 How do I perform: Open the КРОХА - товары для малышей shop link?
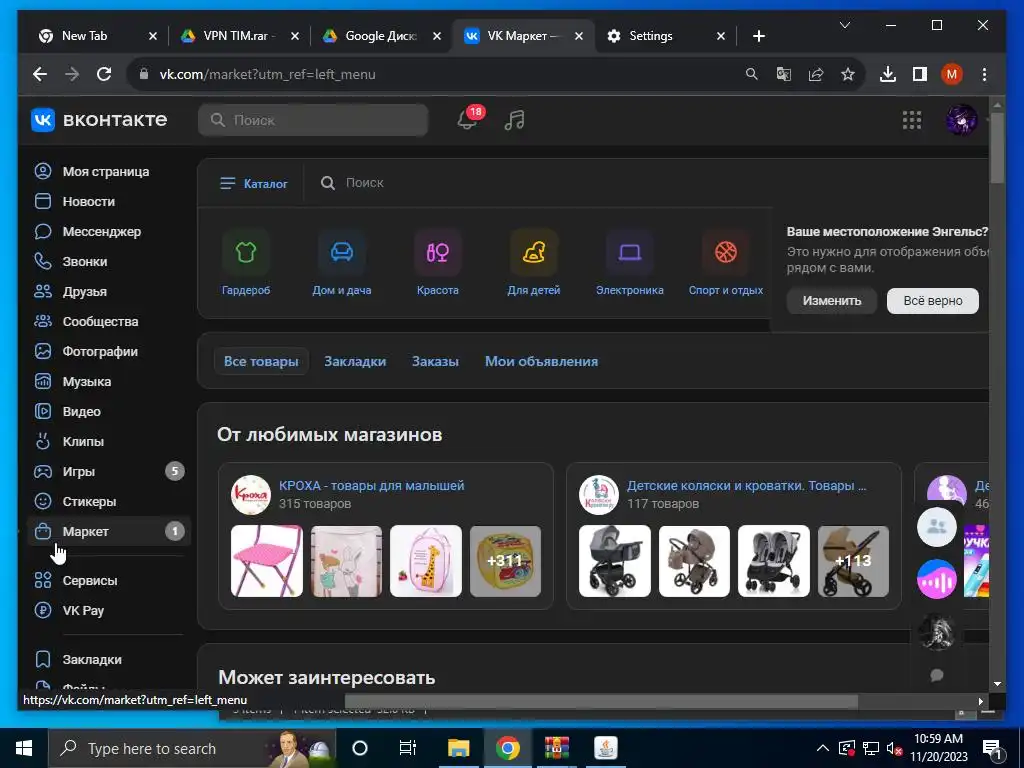[x=372, y=486]
